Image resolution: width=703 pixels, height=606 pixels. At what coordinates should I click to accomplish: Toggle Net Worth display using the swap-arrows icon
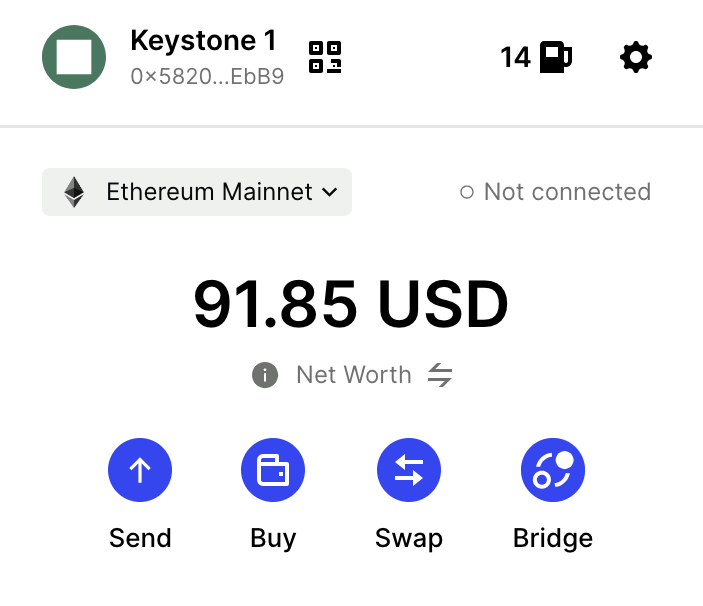pos(440,375)
